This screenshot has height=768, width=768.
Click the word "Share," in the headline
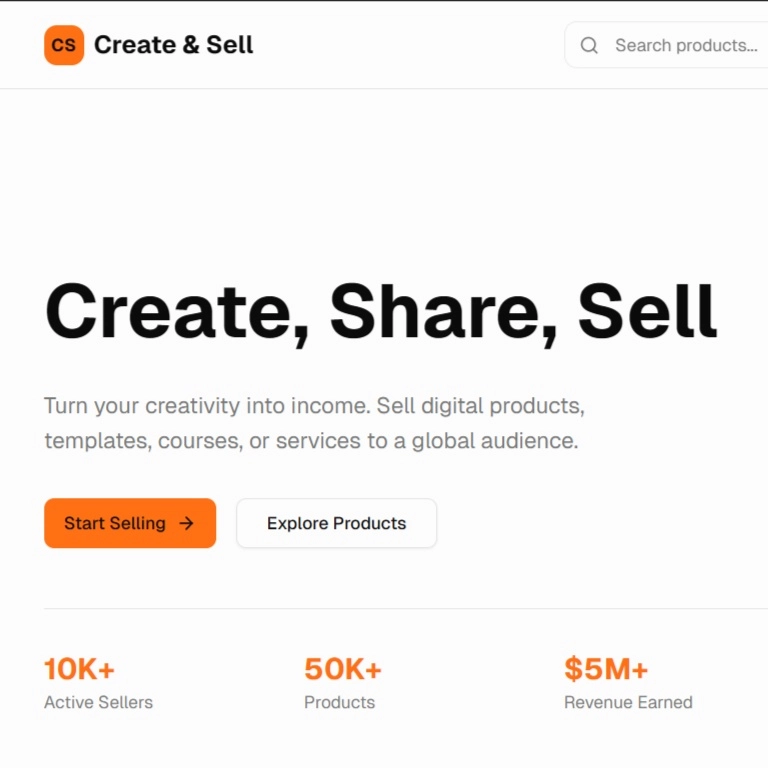coord(442,312)
